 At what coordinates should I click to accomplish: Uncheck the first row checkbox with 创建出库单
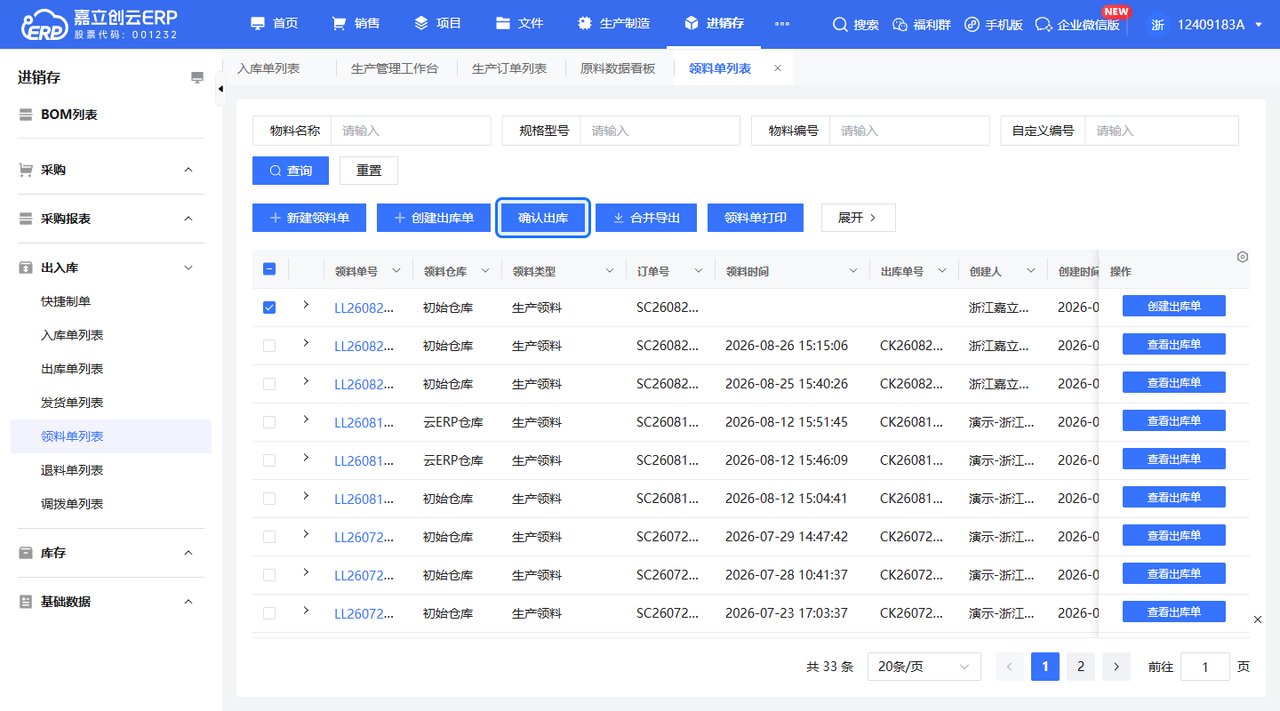[x=269, y=307]
